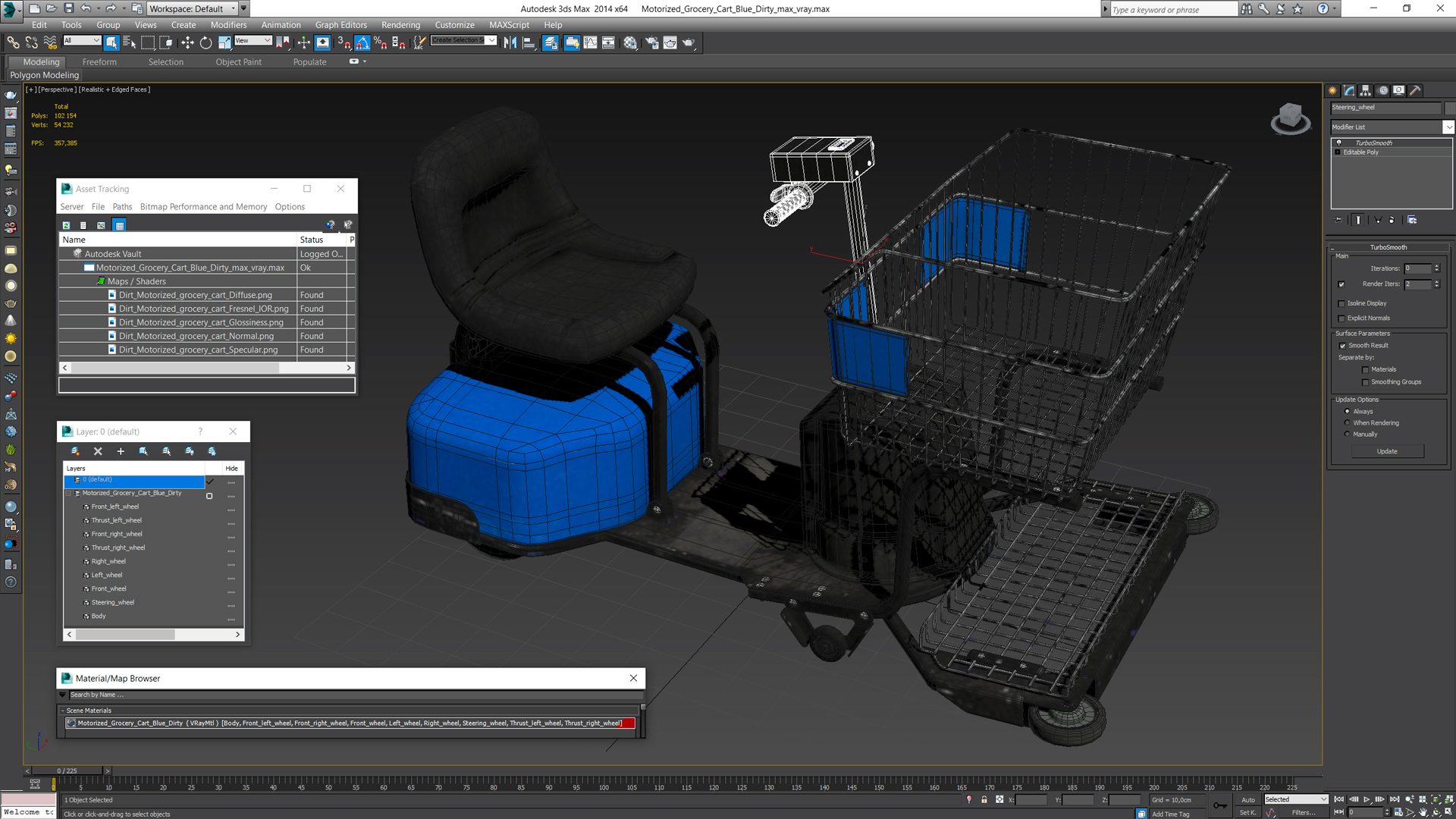
Task: Open the Hierarchy panel tab icon
Action: pos(1365,90)
